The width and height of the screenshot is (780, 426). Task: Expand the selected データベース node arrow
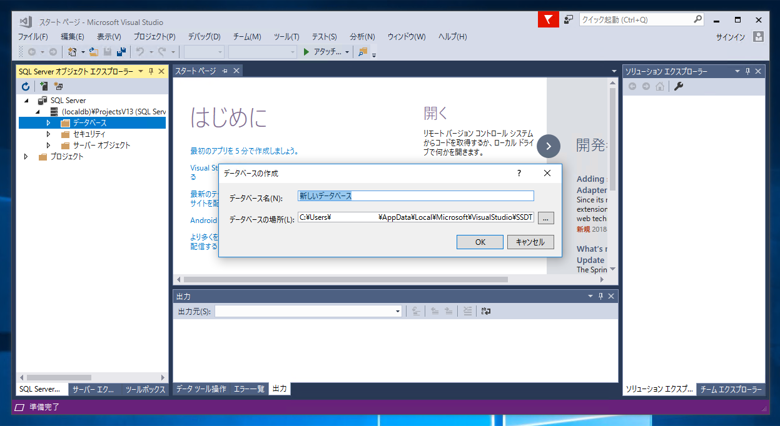pyautogui.click(x=48, y=123)
